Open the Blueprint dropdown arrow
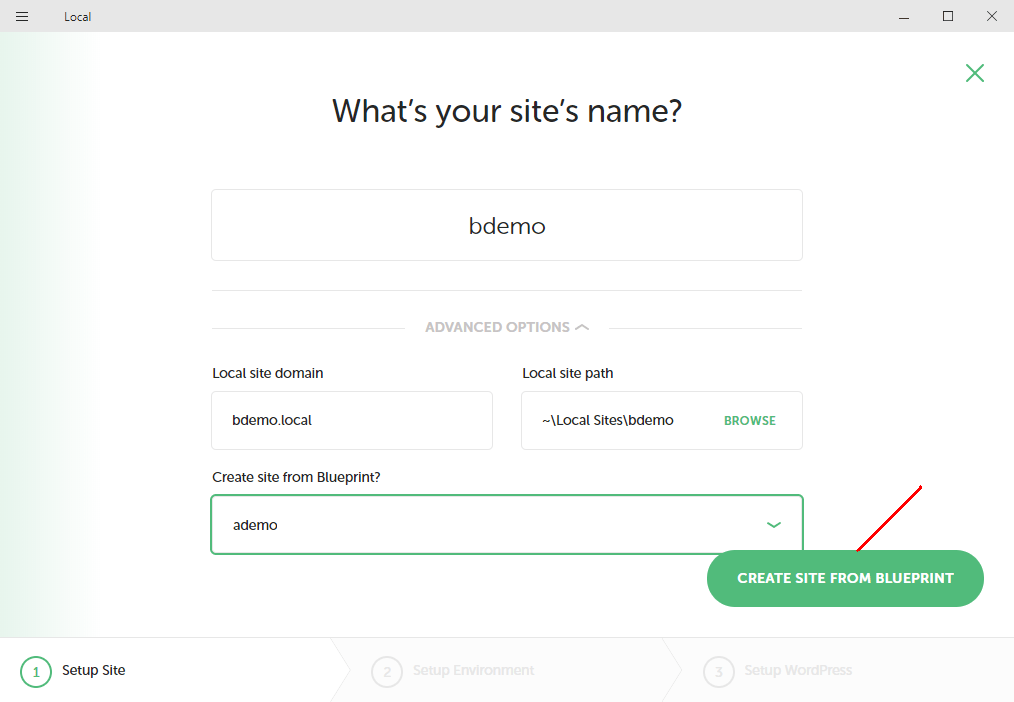The image size is (1014, 702). 773,525
